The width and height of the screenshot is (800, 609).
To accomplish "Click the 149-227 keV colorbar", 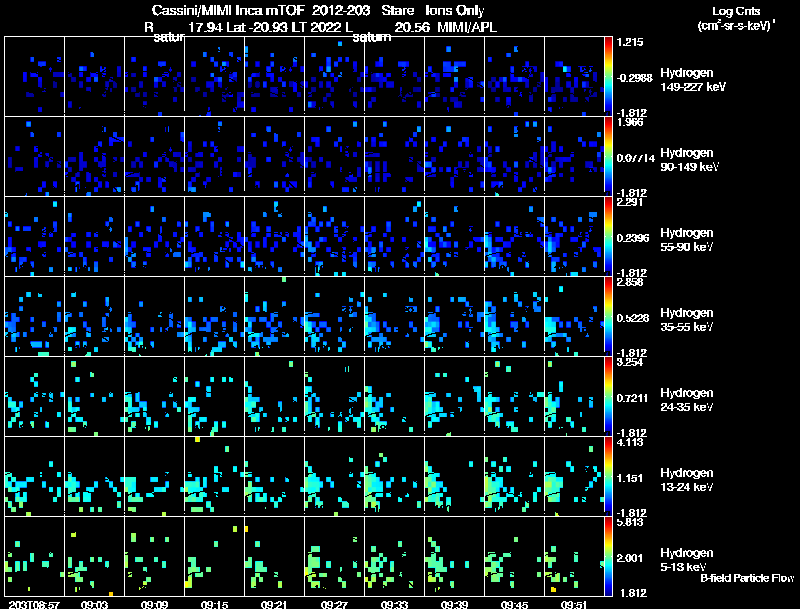I will (608, 76).
